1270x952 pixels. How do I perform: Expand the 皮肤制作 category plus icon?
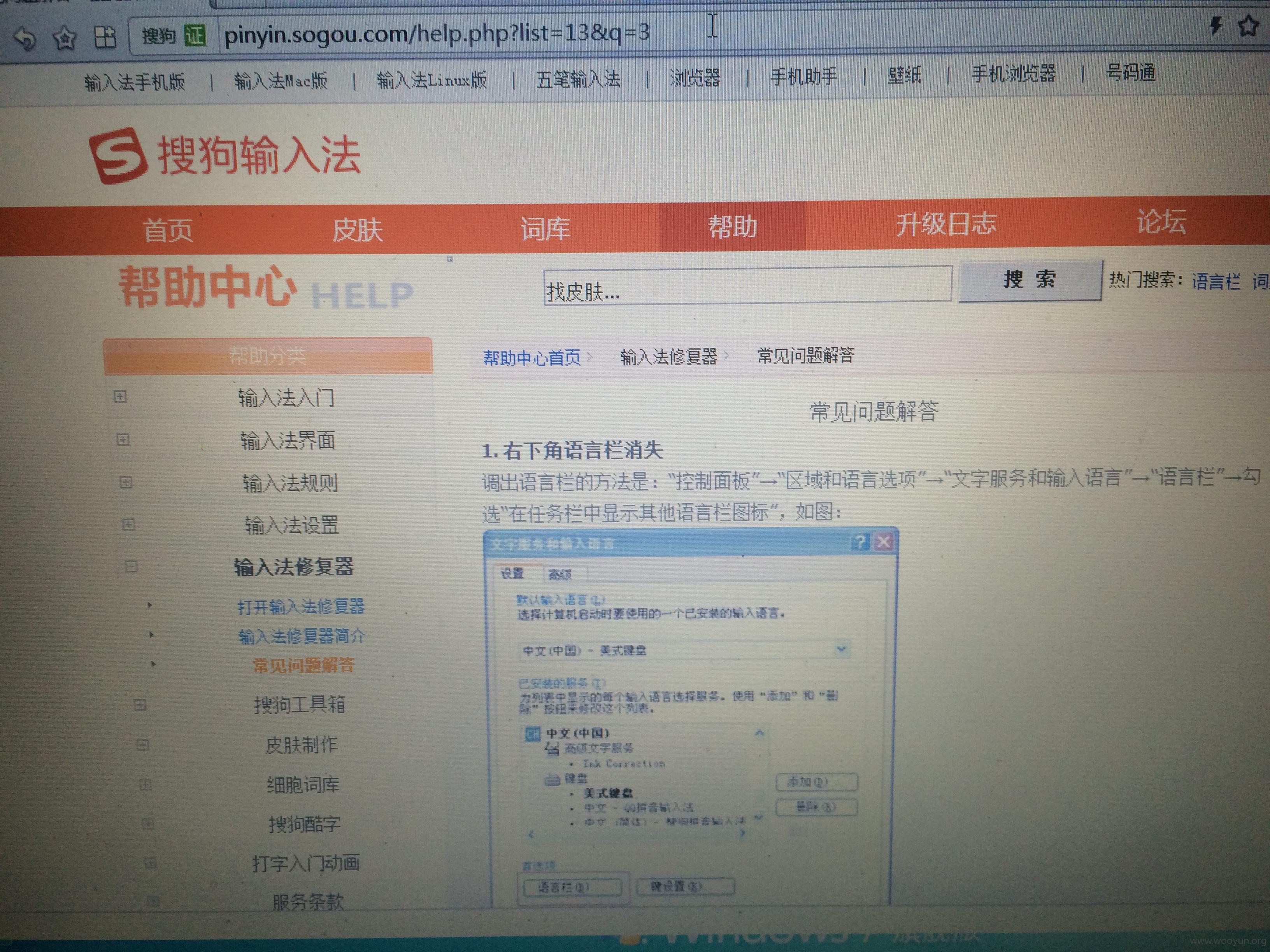click(142, 745)
